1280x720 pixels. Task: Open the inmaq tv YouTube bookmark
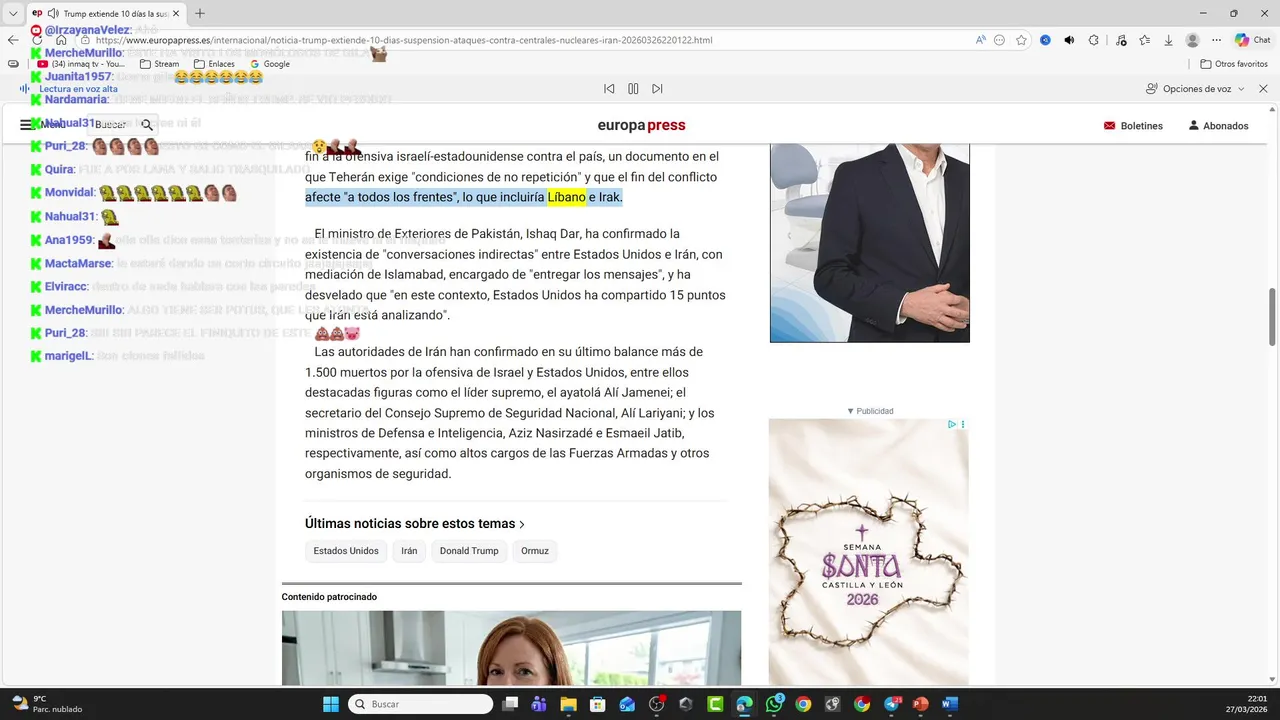(81, 64)
